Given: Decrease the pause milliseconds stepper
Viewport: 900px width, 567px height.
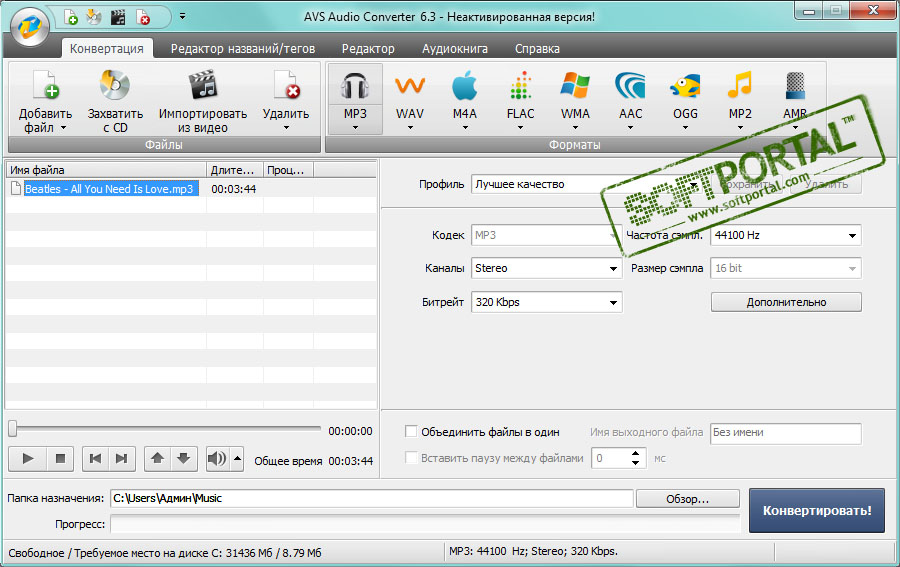Looking at the screenshot, I should coord(635,463).
